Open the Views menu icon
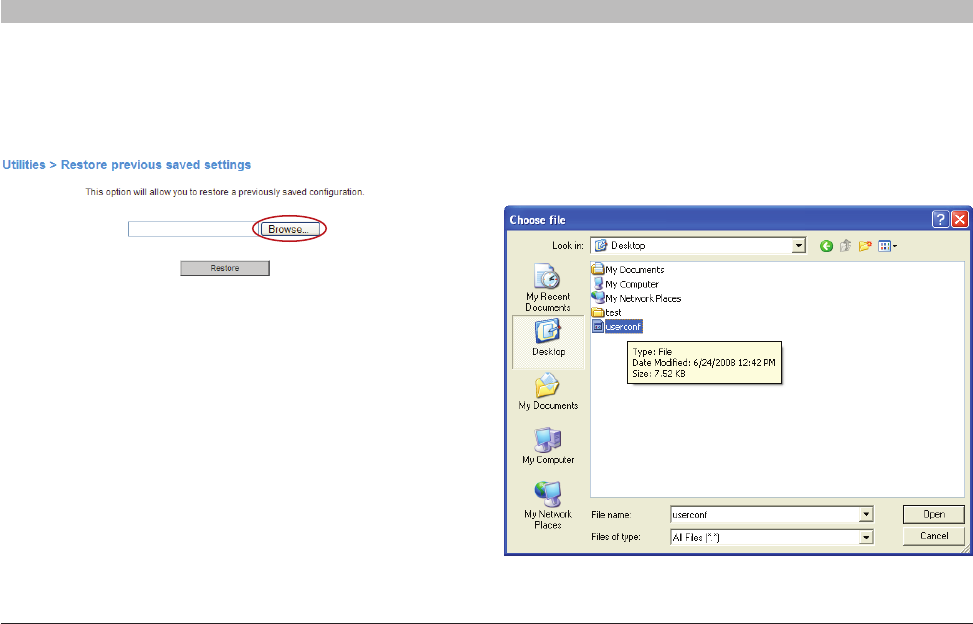The width and height of the screenshot is (973, 624). 886,245
